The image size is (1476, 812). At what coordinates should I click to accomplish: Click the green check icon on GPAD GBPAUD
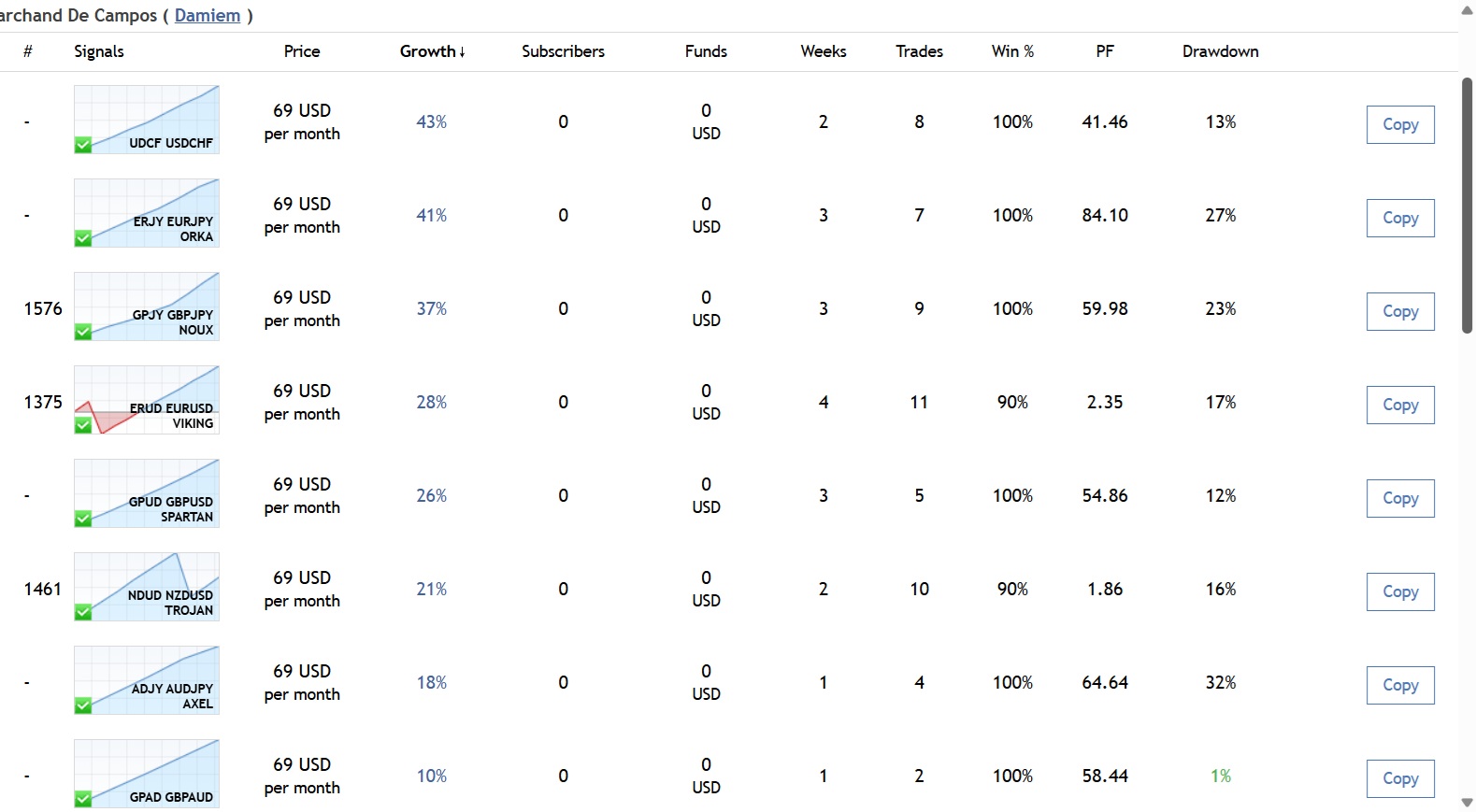[83, 799]
